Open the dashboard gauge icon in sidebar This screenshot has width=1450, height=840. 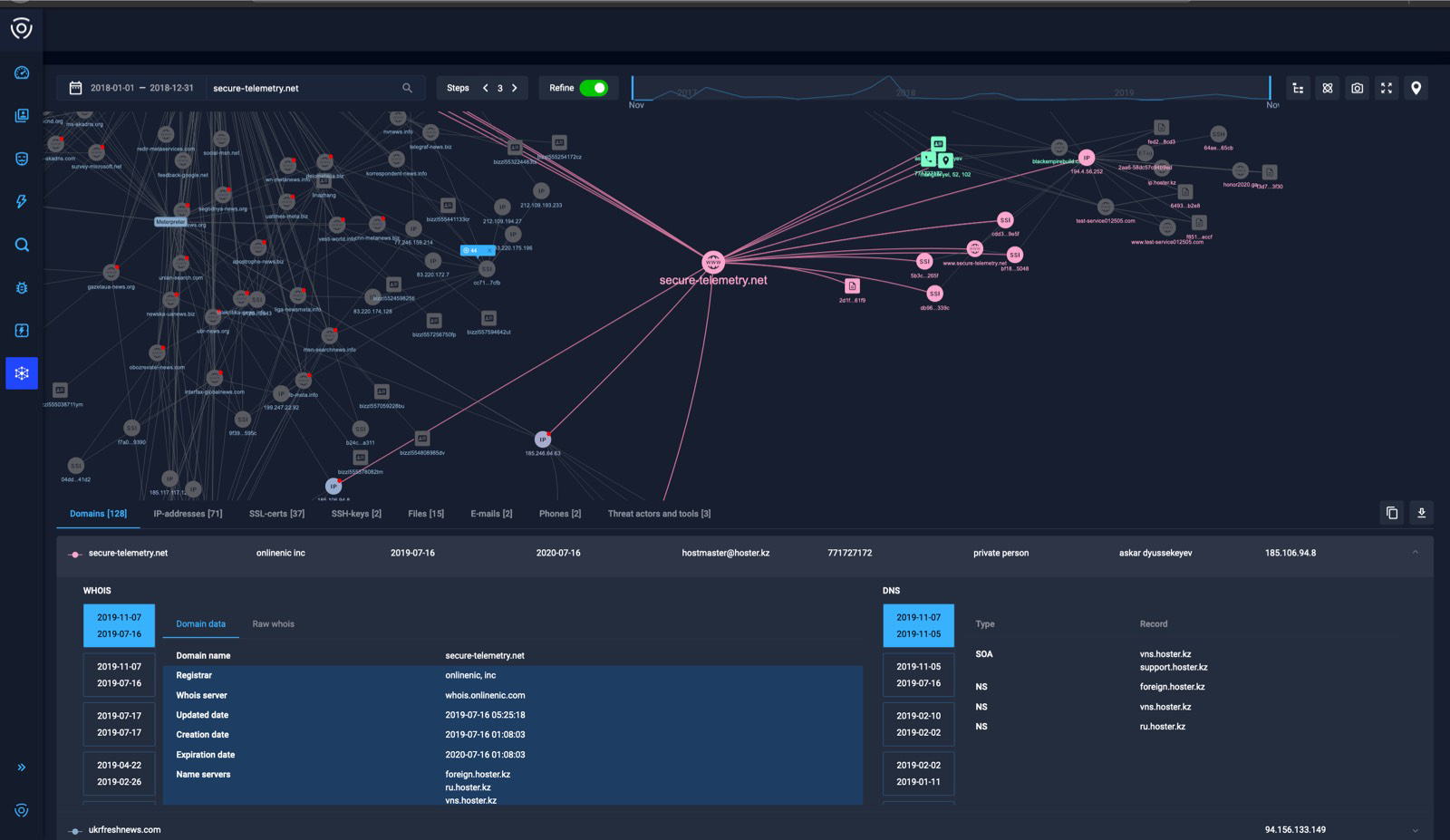point(22,72)
